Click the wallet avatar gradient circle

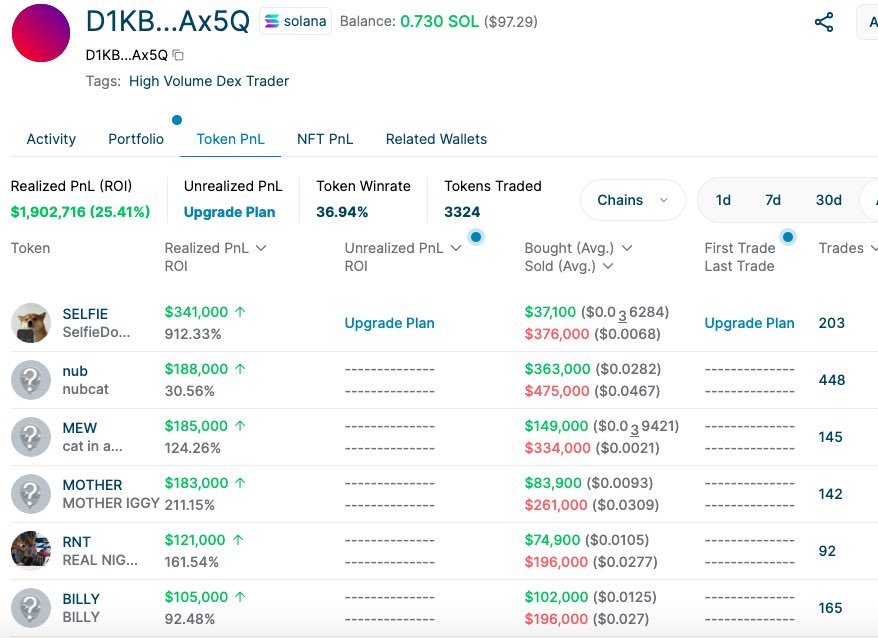pos(41,32)
